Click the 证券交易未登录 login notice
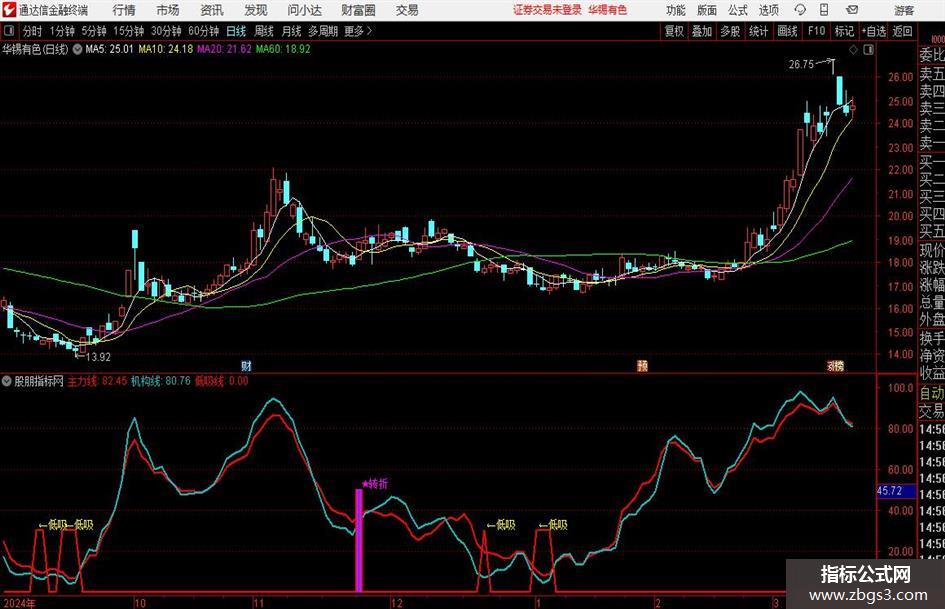The width and height of the screenshot is (945, 609). [548, 10]
